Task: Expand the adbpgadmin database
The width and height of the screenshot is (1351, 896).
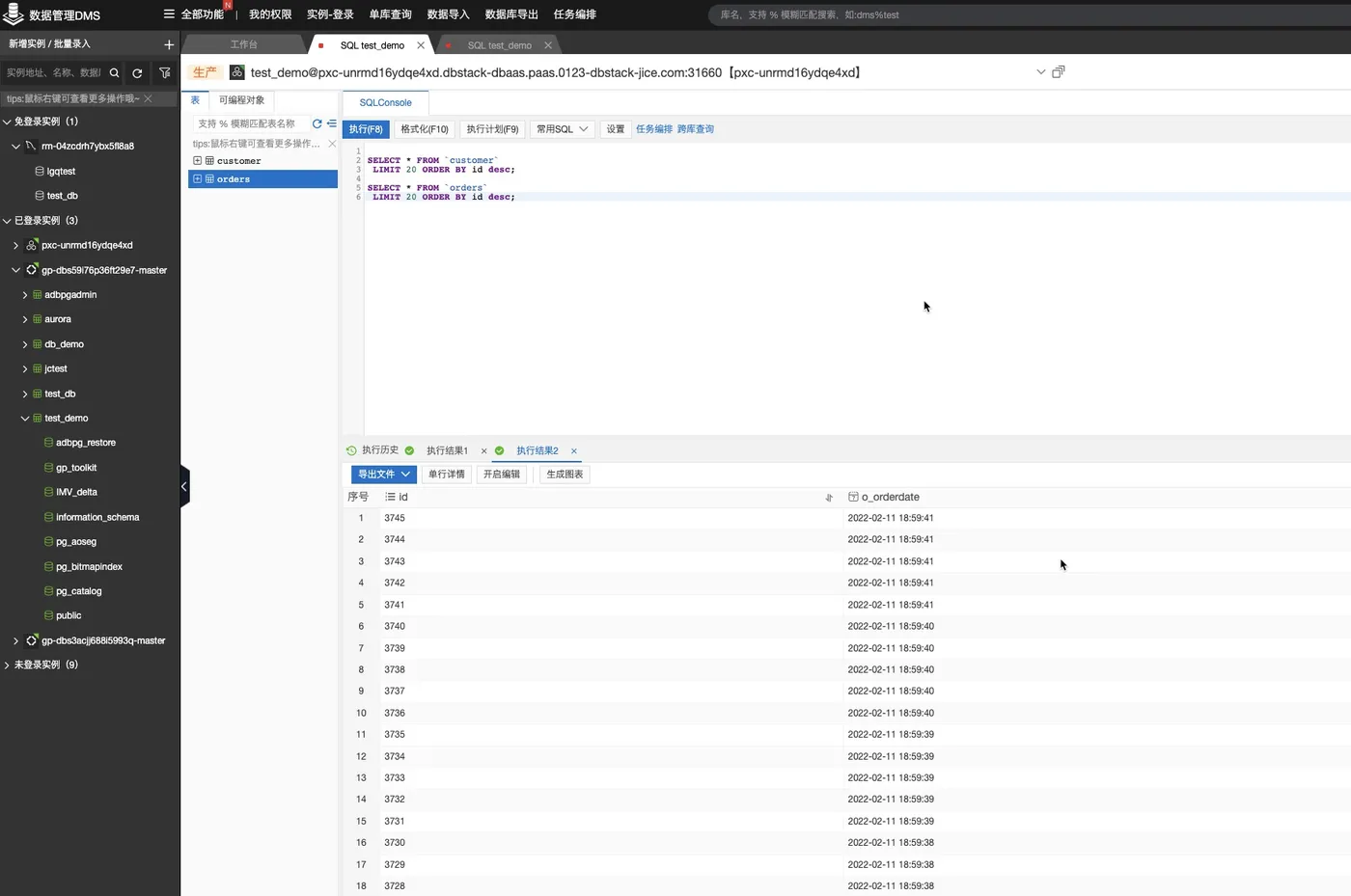Action: [x=25, y=295]
